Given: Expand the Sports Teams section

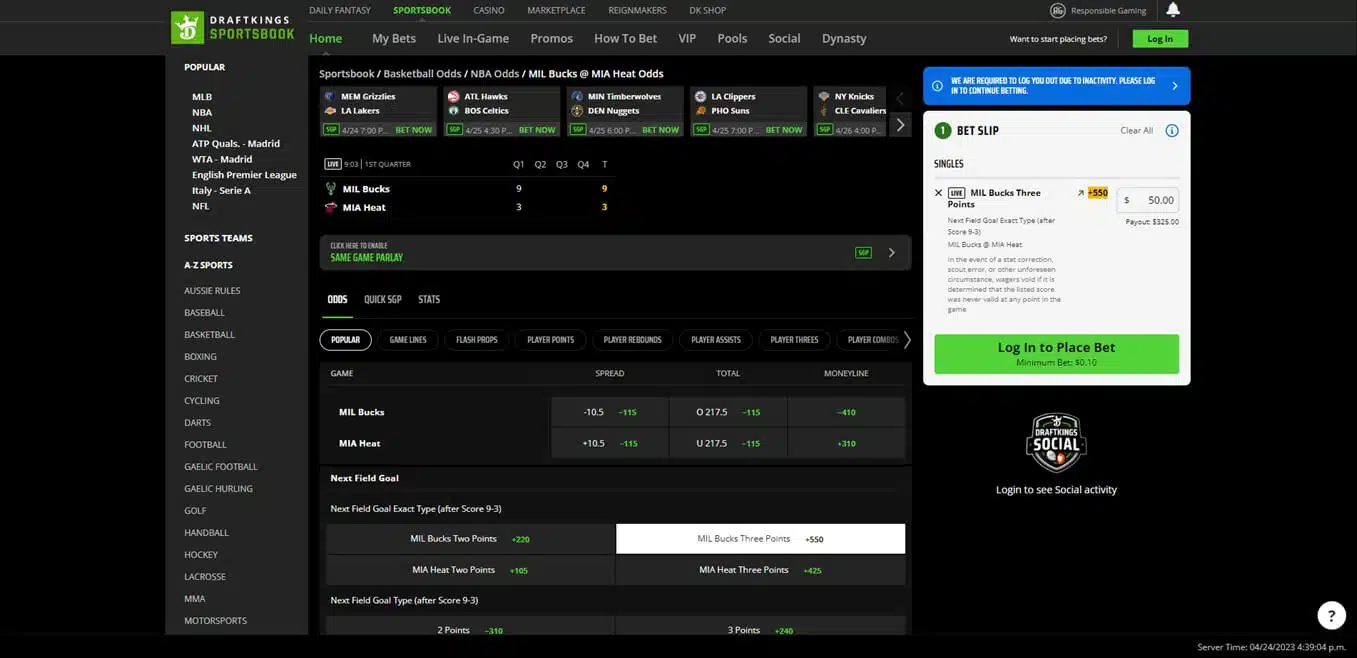Looking at the screenshot, I should coord(218,238).
